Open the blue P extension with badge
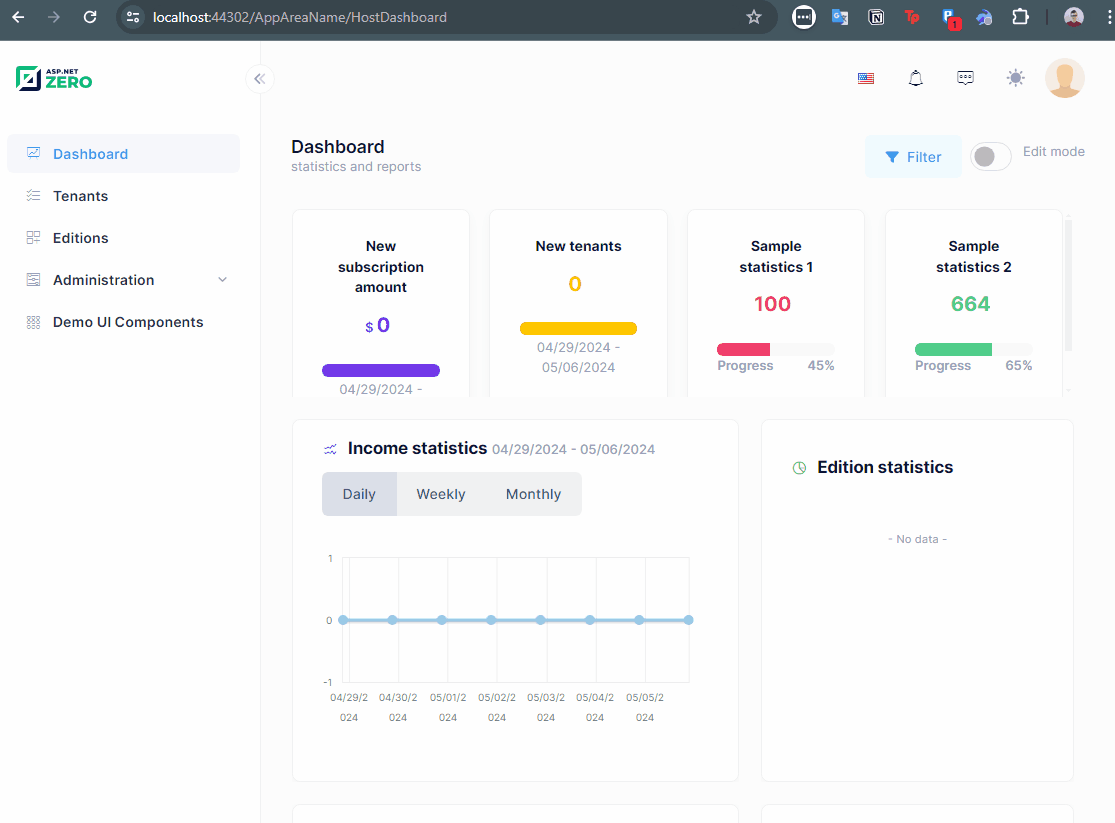Image resolution: width=1115 pixels, height=823 pixels. (x=951, y=18)
